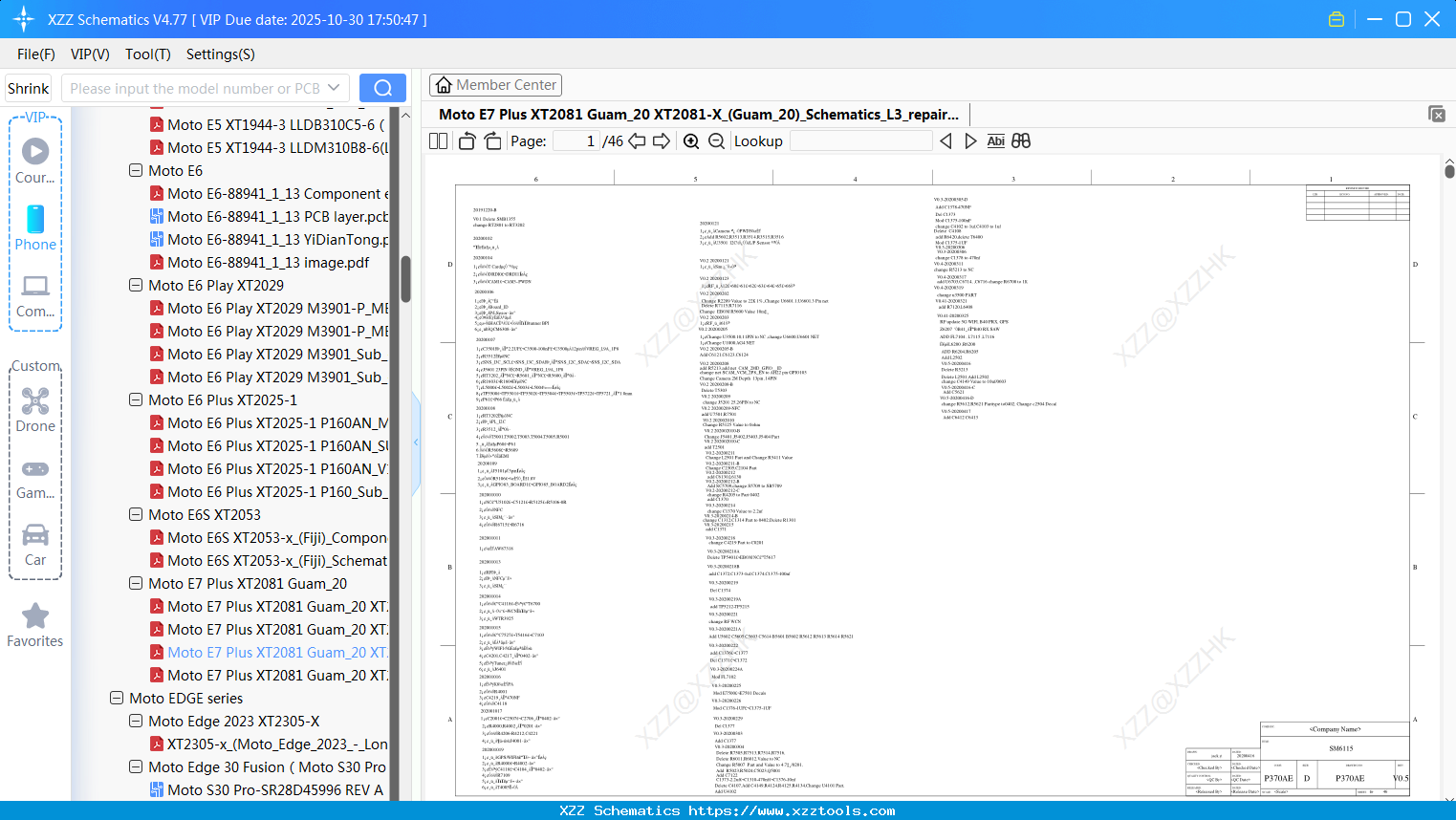Rotate the page counterclockwise

coord(467,141)
